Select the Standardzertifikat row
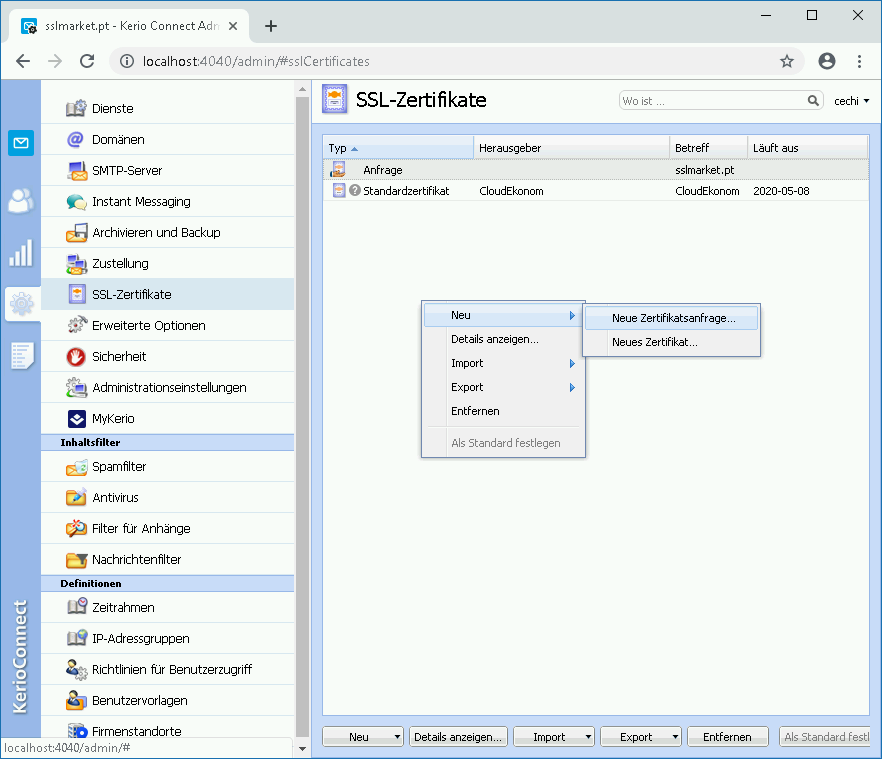 (x=596, y=191)
